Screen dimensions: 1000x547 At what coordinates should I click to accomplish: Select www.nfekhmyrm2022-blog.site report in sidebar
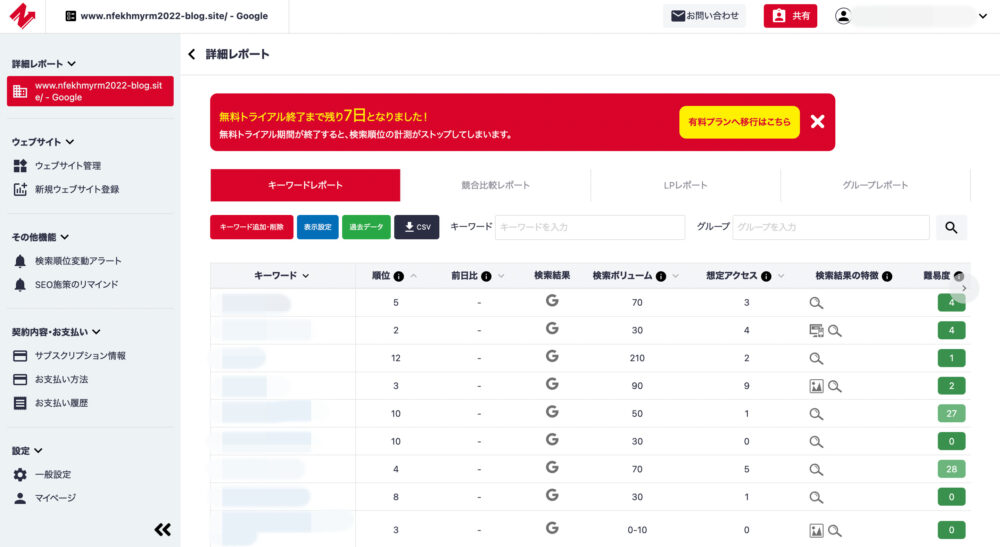(90, 91)
